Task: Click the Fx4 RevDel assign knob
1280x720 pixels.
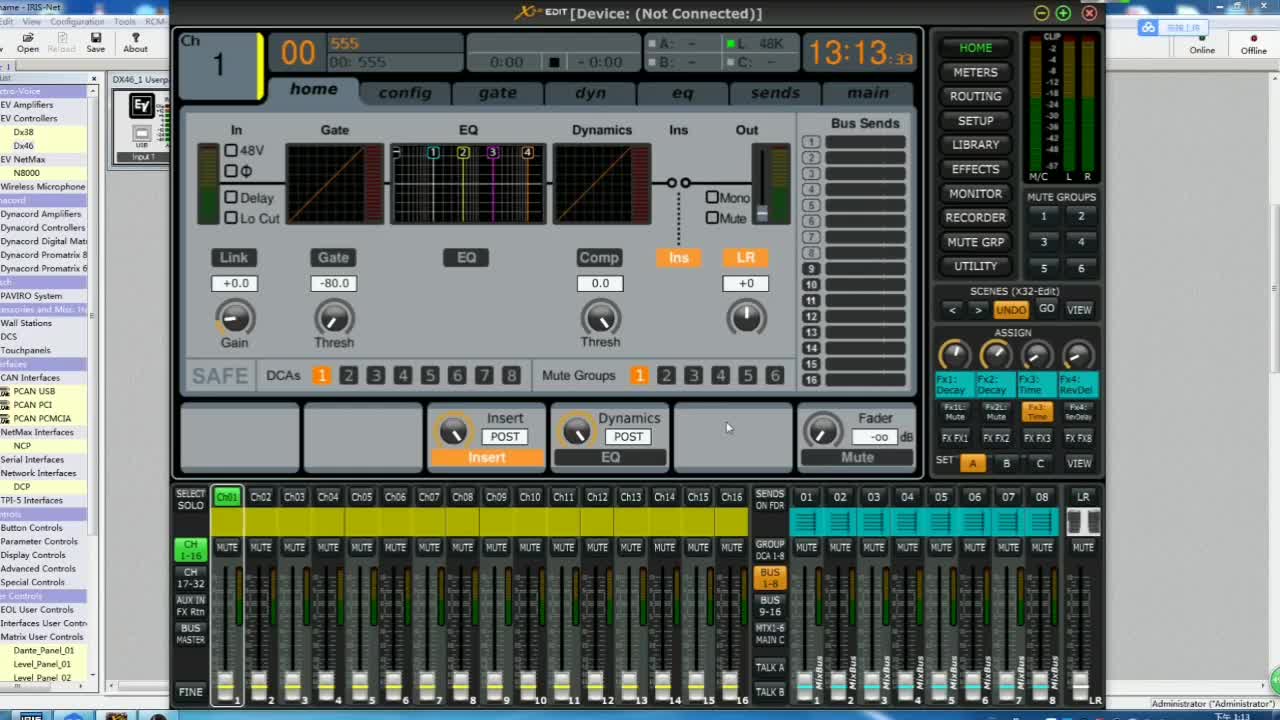Action: 1077,355
